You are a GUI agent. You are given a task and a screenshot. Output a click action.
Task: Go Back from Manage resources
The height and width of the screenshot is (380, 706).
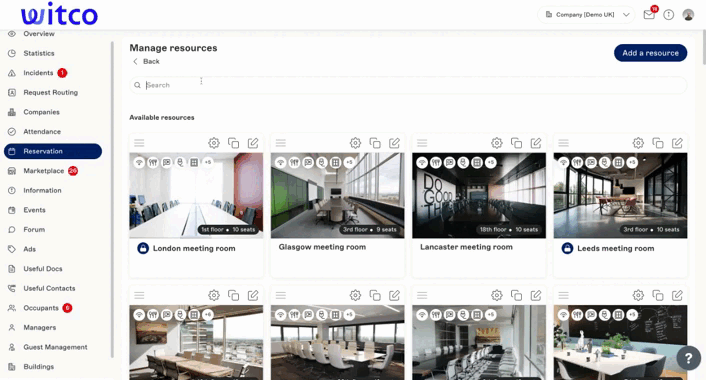point(146,61)
